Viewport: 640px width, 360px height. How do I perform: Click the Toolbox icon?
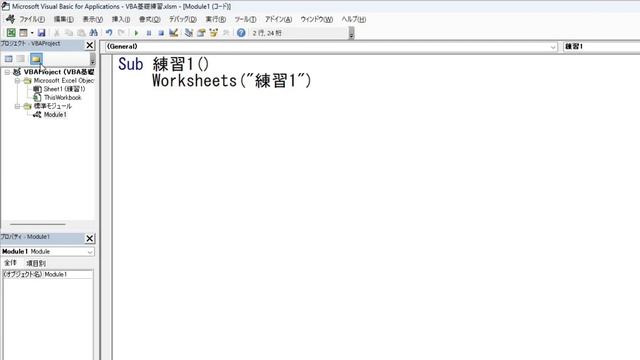point(226,33)
